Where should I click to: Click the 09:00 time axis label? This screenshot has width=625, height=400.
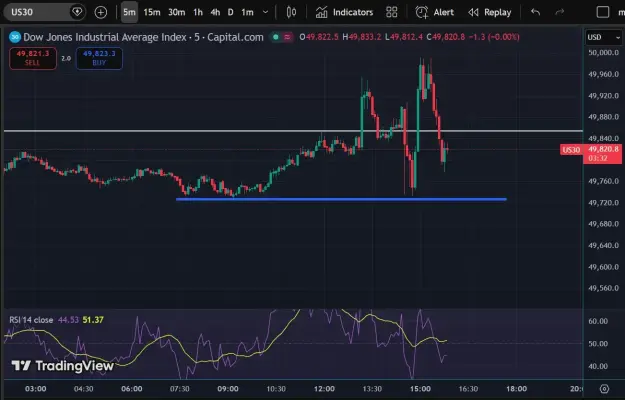click(x=228, y=389)
